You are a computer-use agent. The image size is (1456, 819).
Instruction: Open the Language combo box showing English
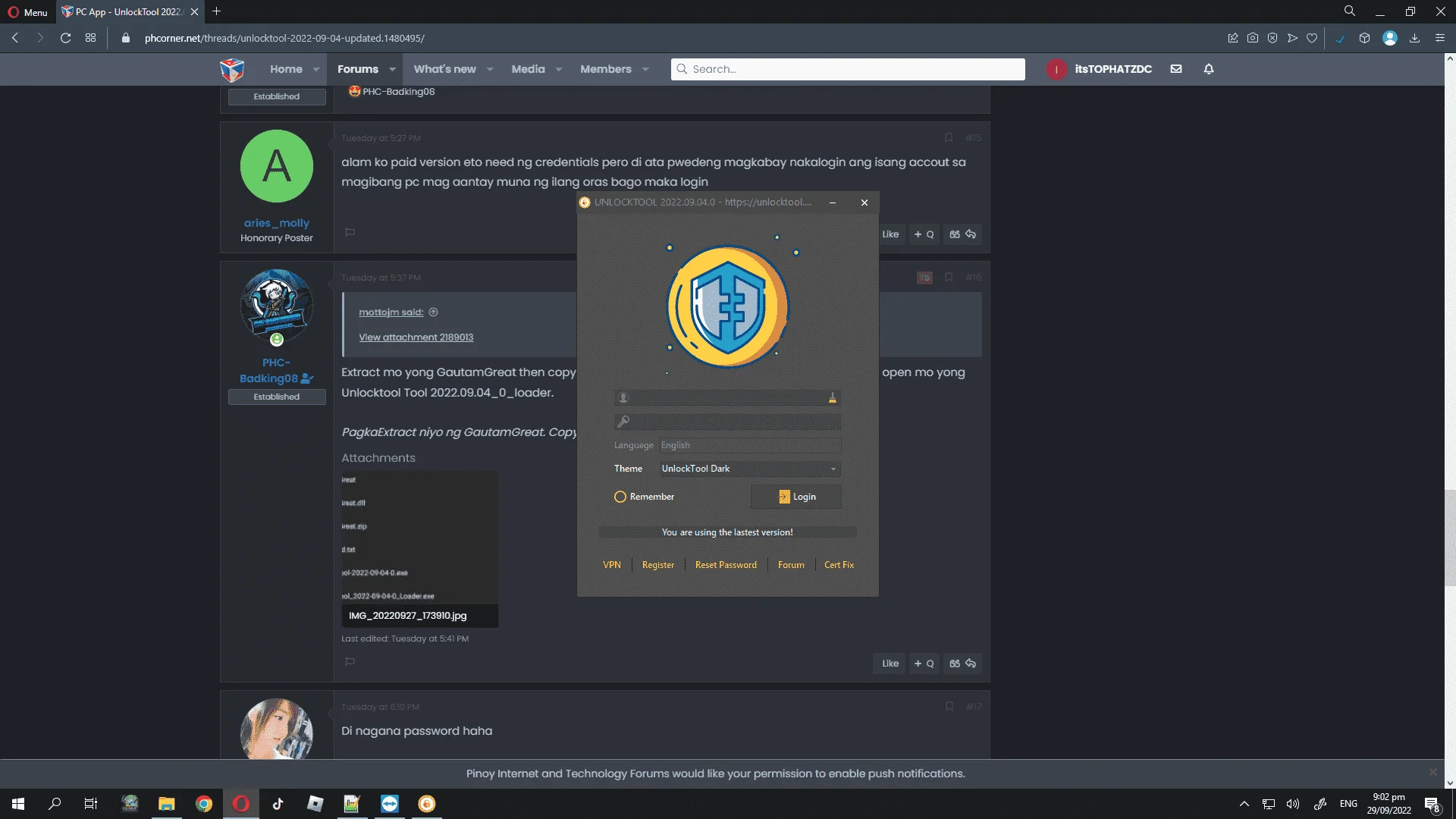pyautogui.click(x=750, y=445)
